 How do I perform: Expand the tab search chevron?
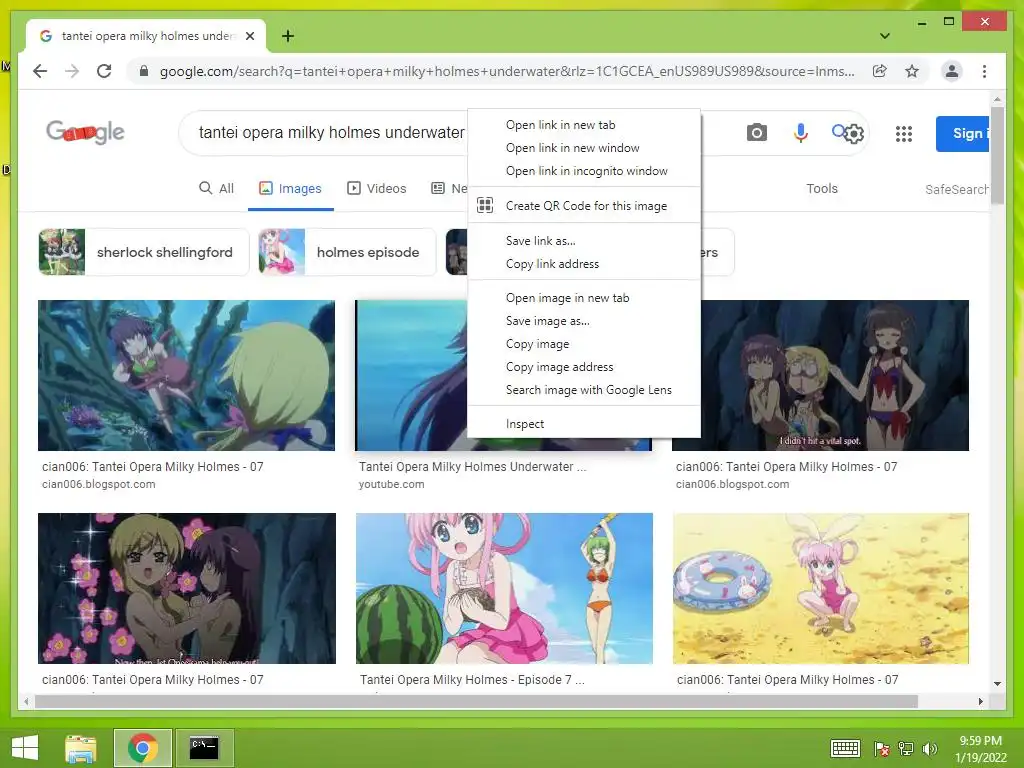coord(884,36)
